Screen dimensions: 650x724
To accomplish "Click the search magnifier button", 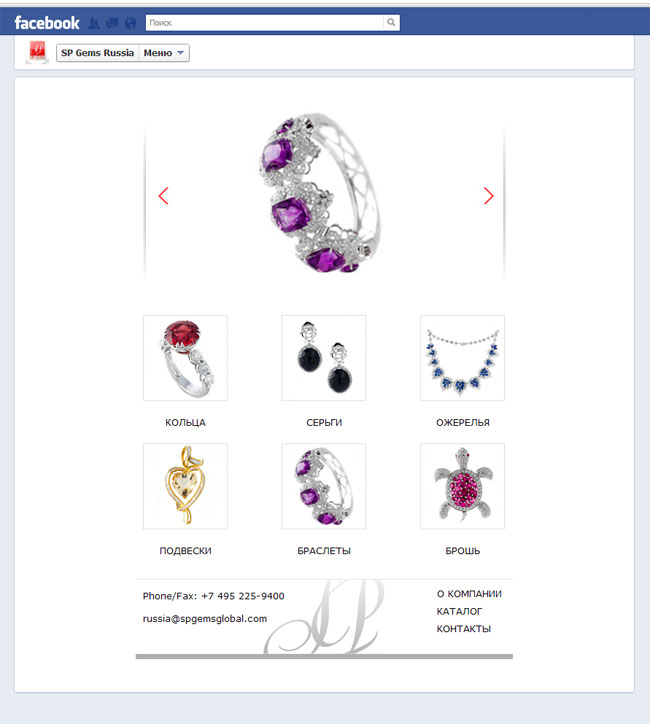I will tap(391, 22).
